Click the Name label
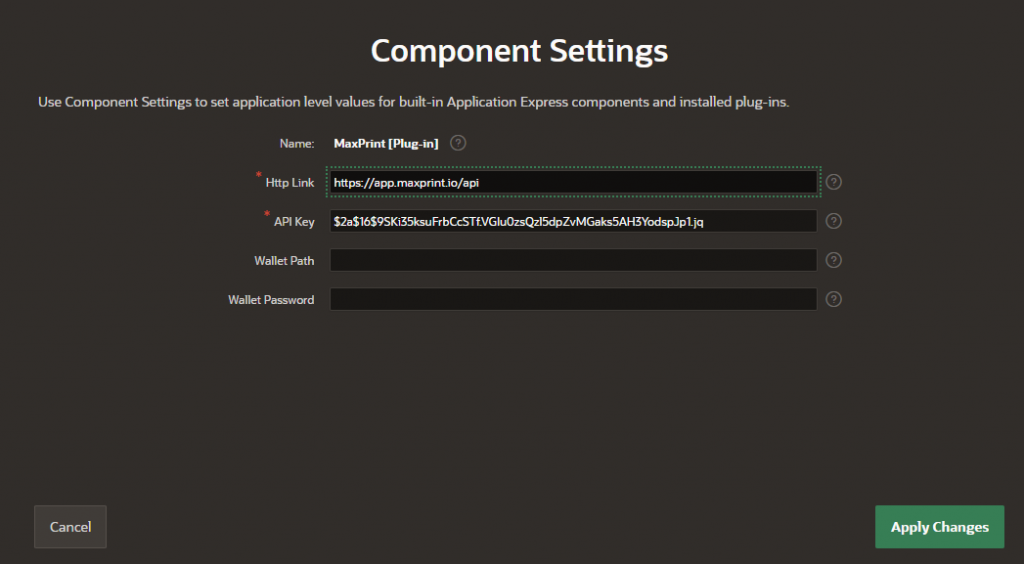 tap(297, 144)
